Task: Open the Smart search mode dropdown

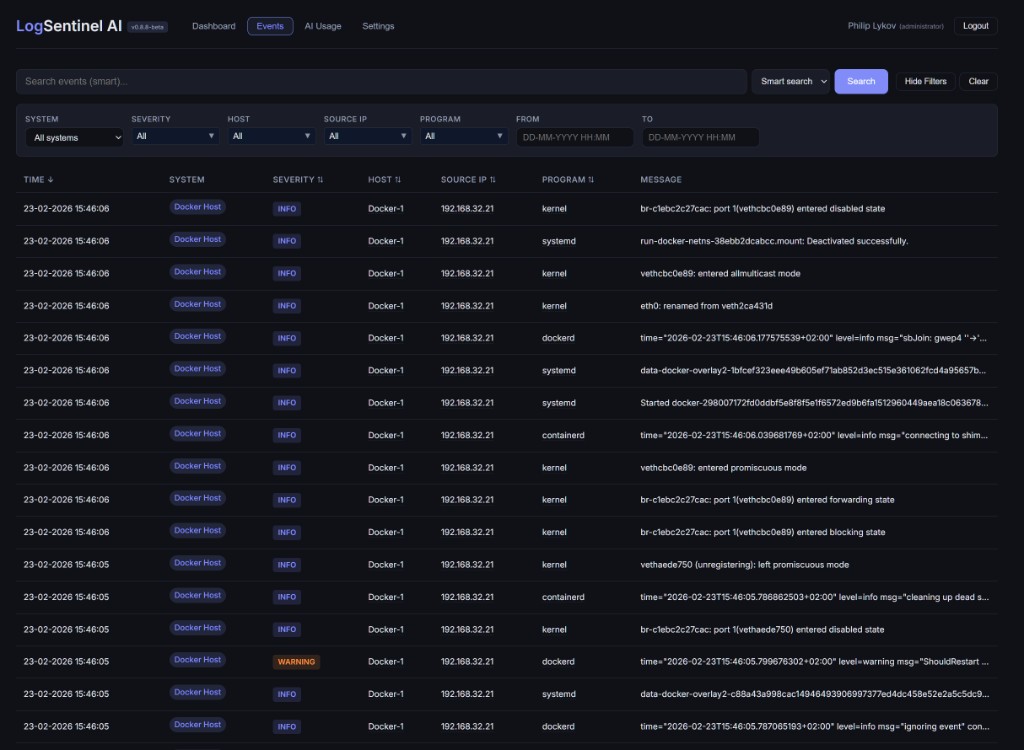Action: coord(791,81)
